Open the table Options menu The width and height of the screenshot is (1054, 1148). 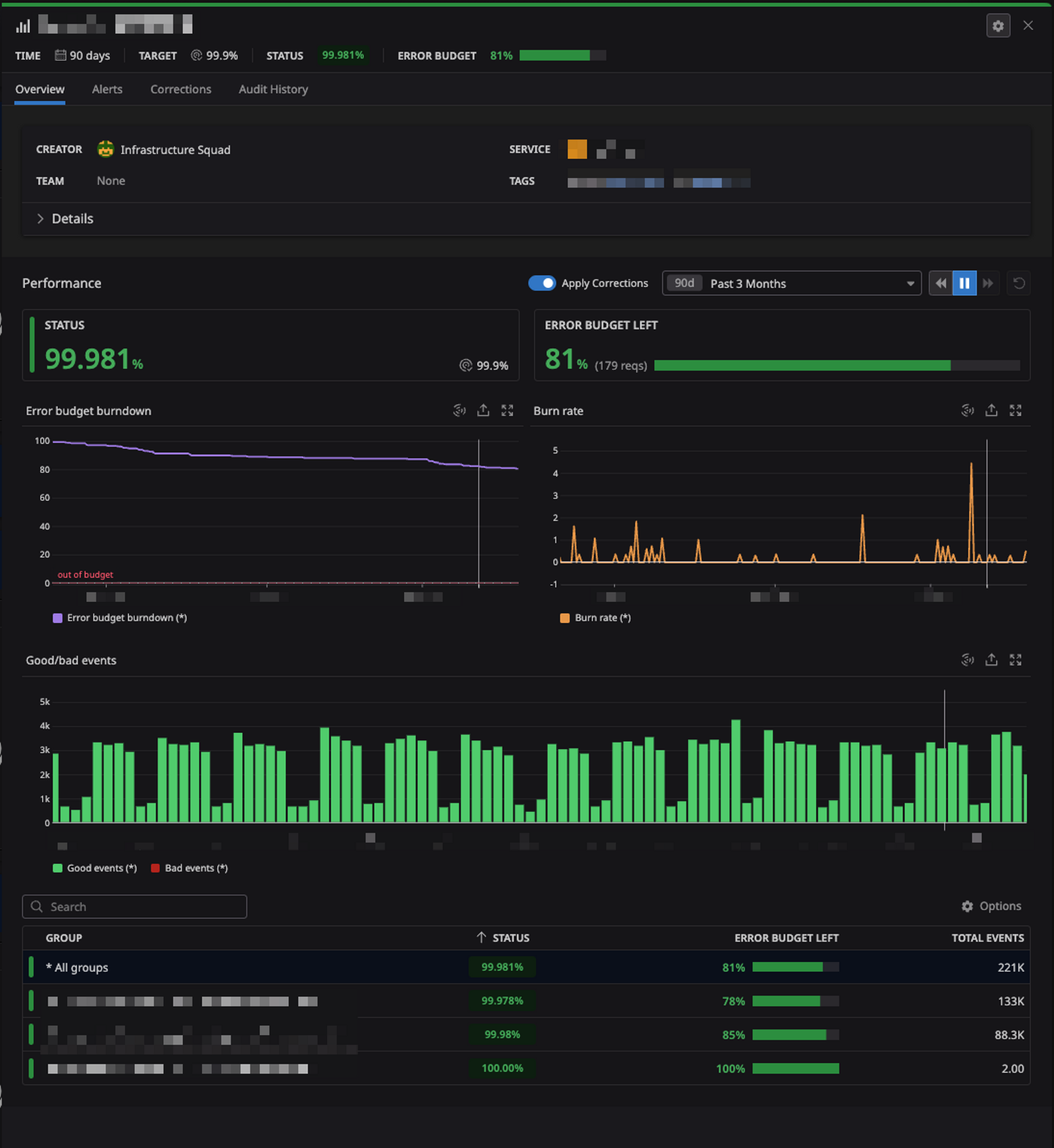click(991, 906)
